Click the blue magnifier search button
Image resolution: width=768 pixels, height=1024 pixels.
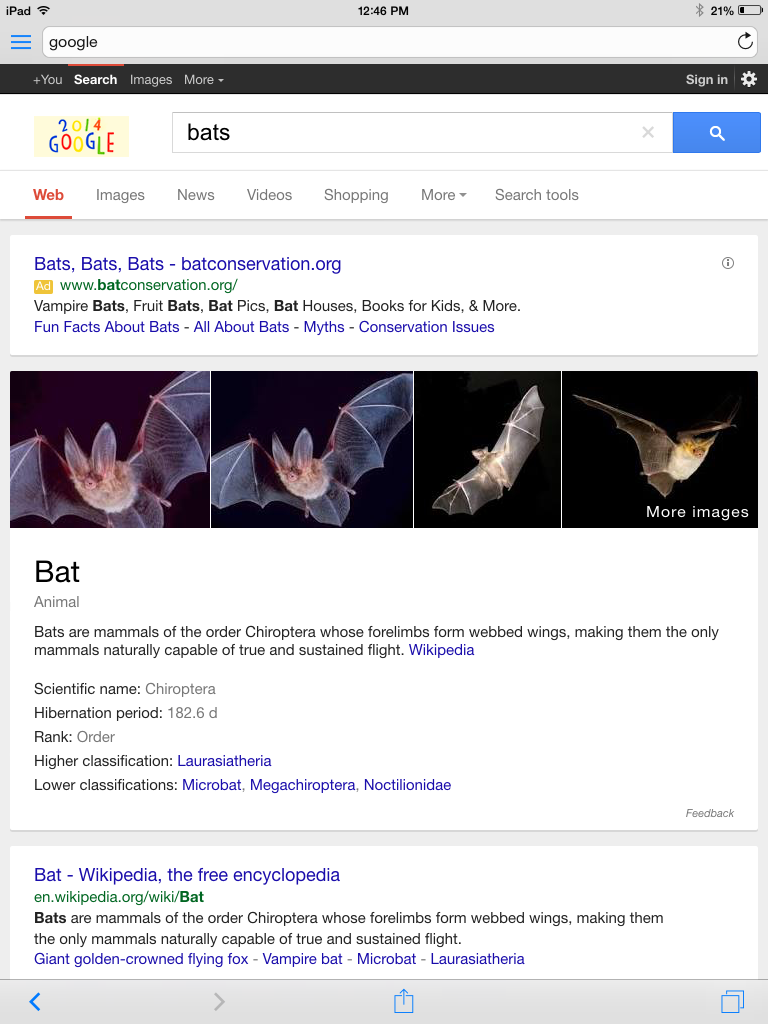click(x=716, y=133)
